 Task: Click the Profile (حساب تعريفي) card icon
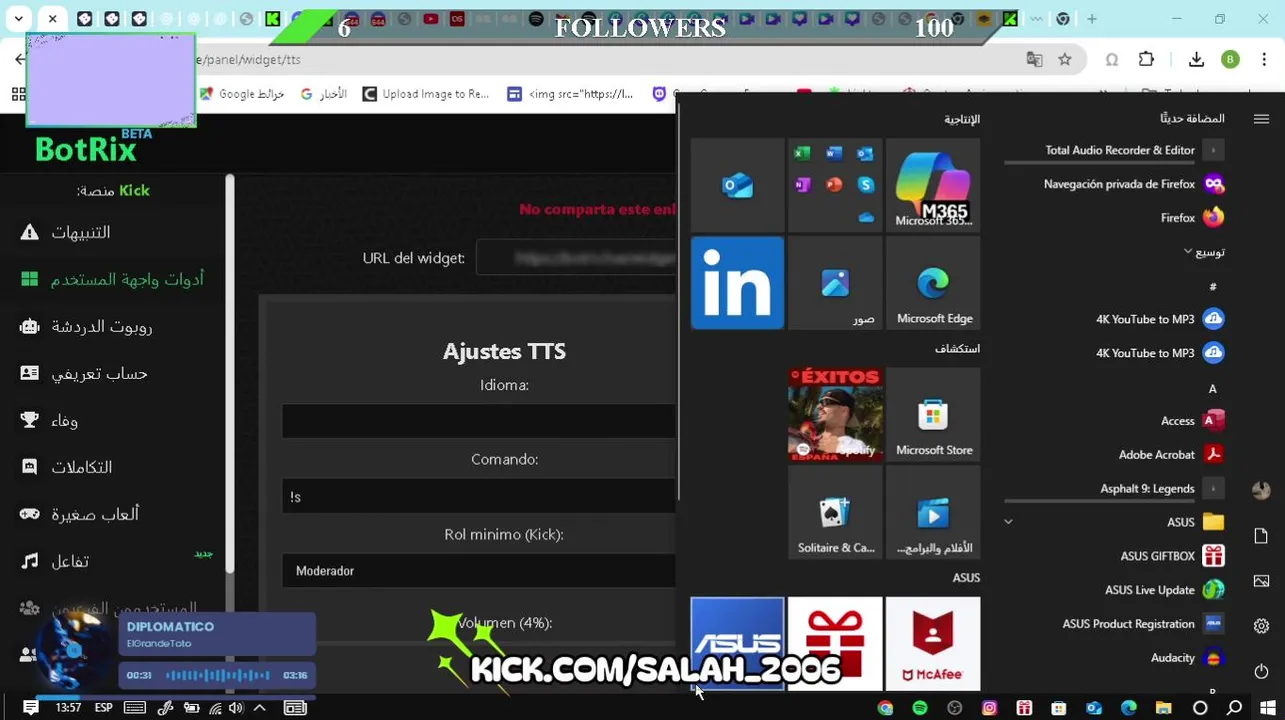click(x=30, y=373)
